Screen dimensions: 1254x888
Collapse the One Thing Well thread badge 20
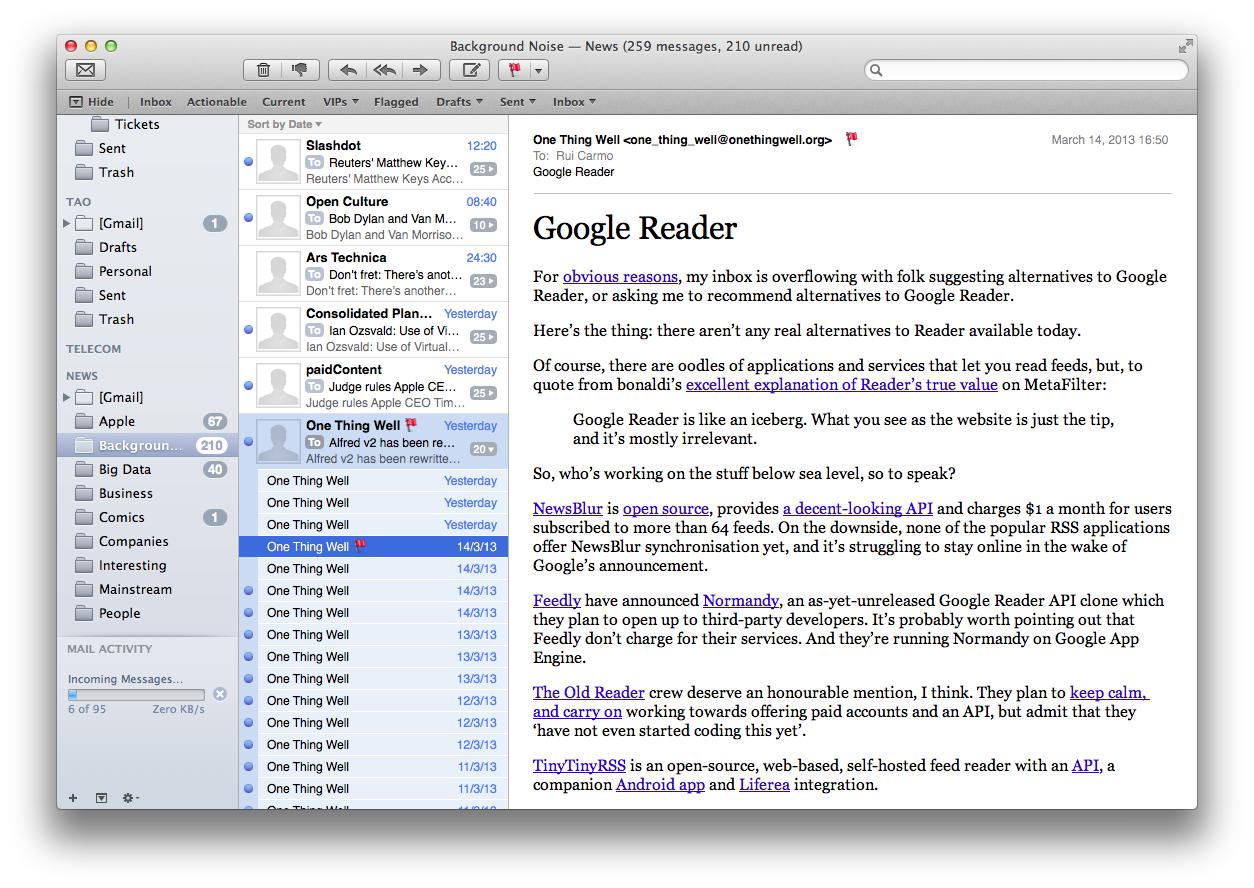[x=484, y=449]
